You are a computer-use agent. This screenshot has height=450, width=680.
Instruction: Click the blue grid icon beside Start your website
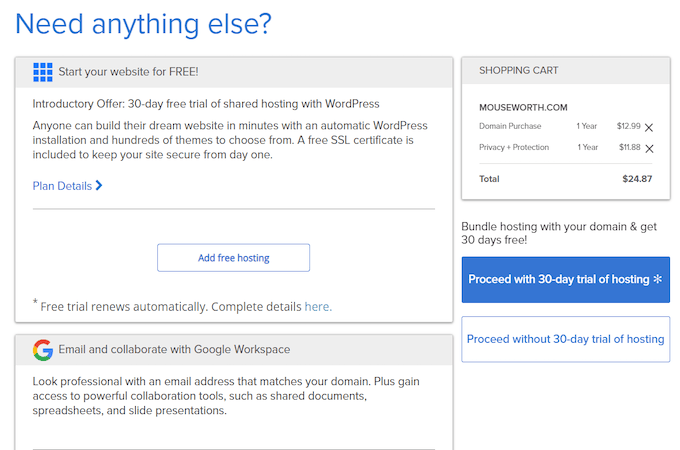tap(43, 72)
